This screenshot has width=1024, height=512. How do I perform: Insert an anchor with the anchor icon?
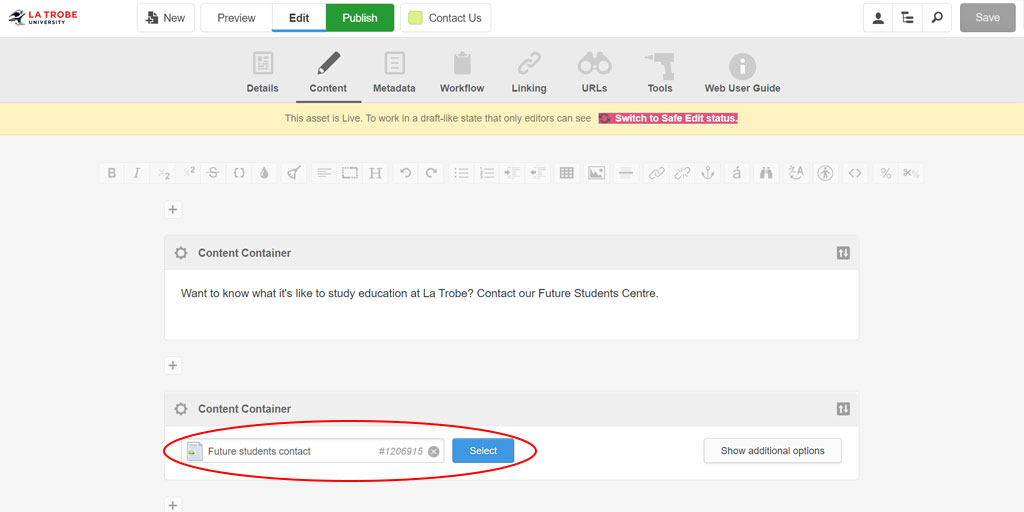pyautogui.click(x=708, y=173)
